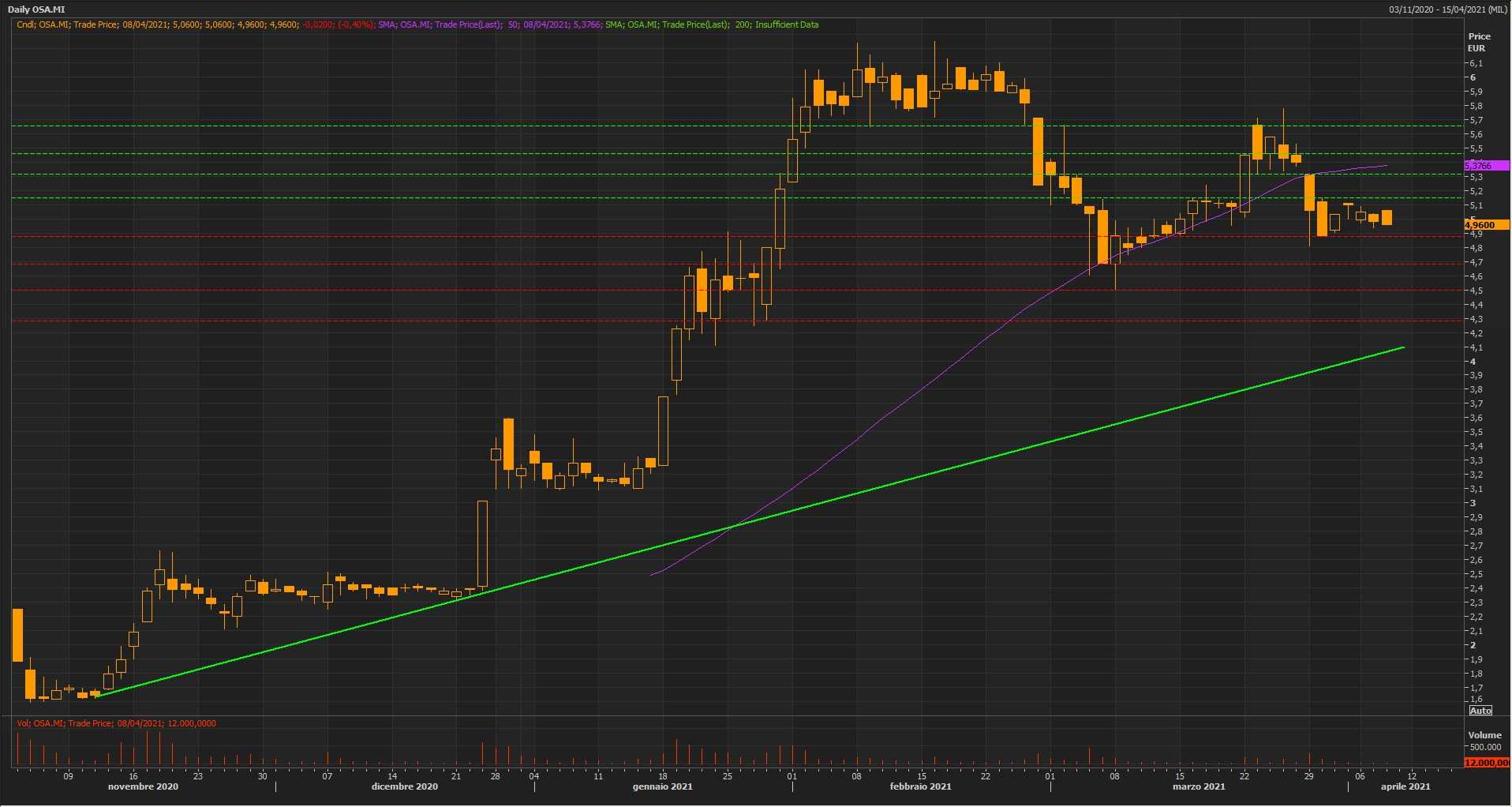Select the dicembre 2020 label on time axis
The height and width of the screenshot is (807, 1512).
[404, 786]
